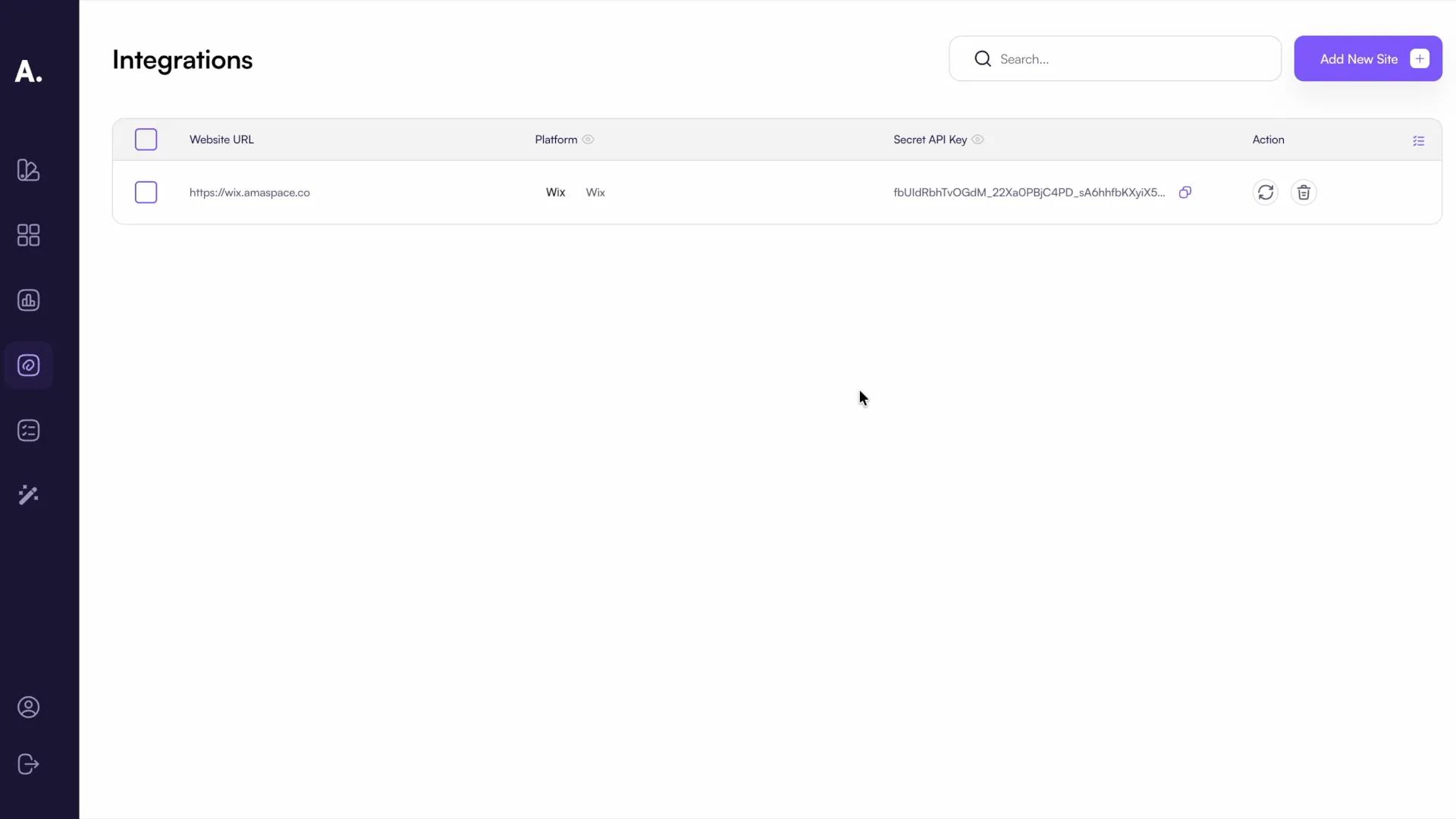This screenshot has height=819, width=1456.
Task: Click the Platform column header text
Action: click(x=556, y=140)
